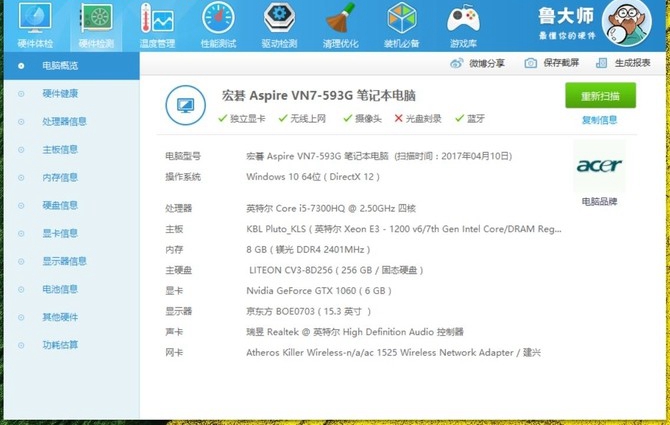Viewport: 670px width, 425px height.
Task: Click the 独立显卡 check mark
Action: click(x=222, y=118)
